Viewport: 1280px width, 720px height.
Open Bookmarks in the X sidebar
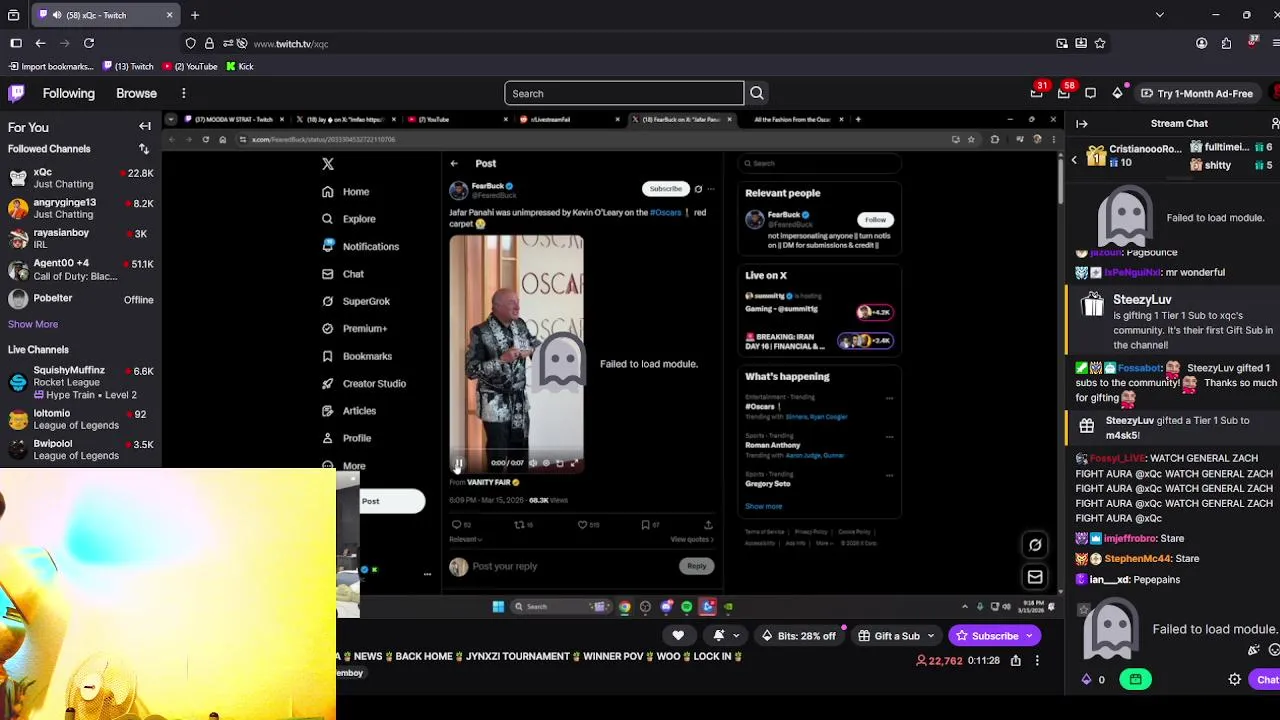coord(357,356)
